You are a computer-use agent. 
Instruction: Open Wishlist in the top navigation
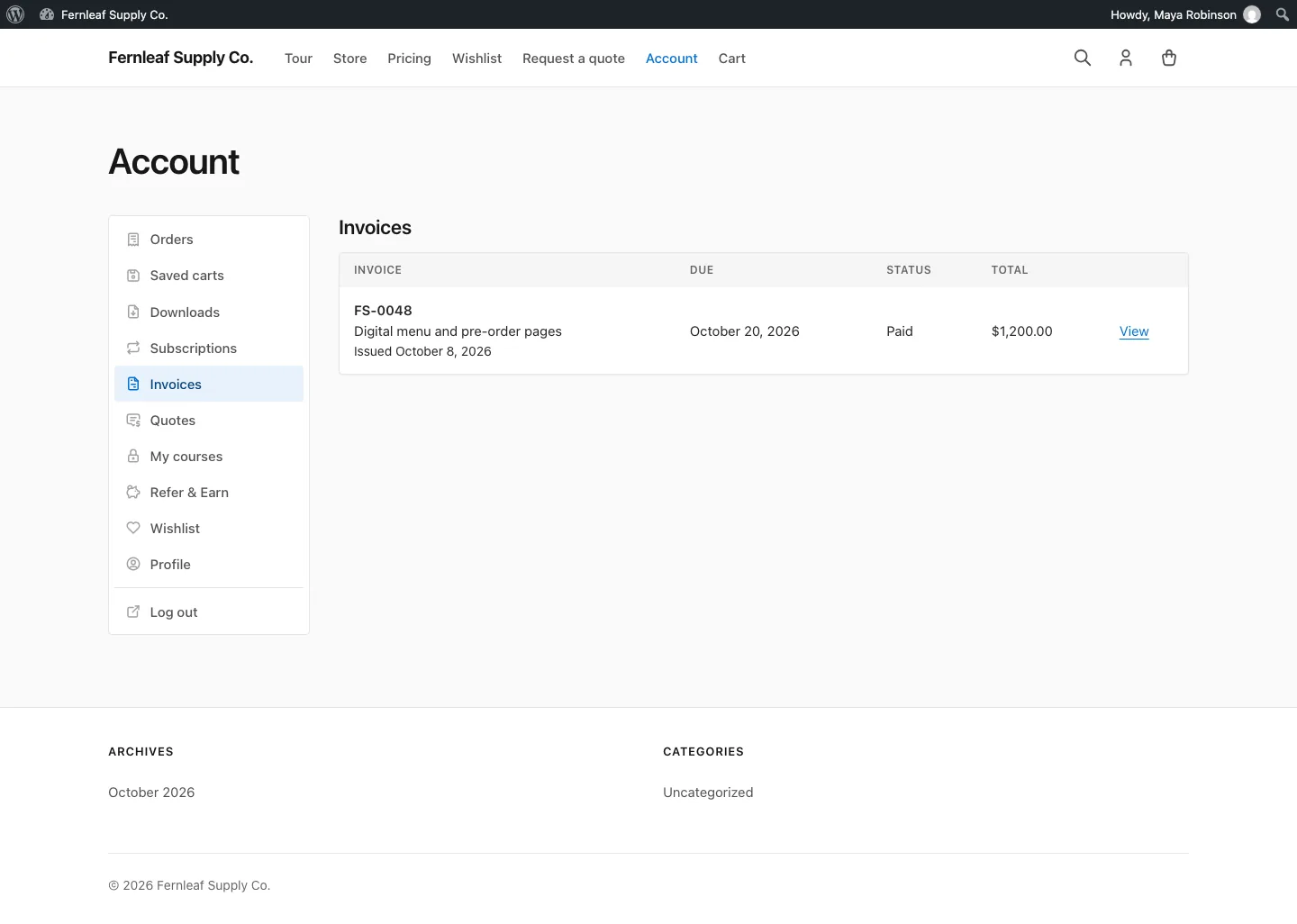[476, 59]
